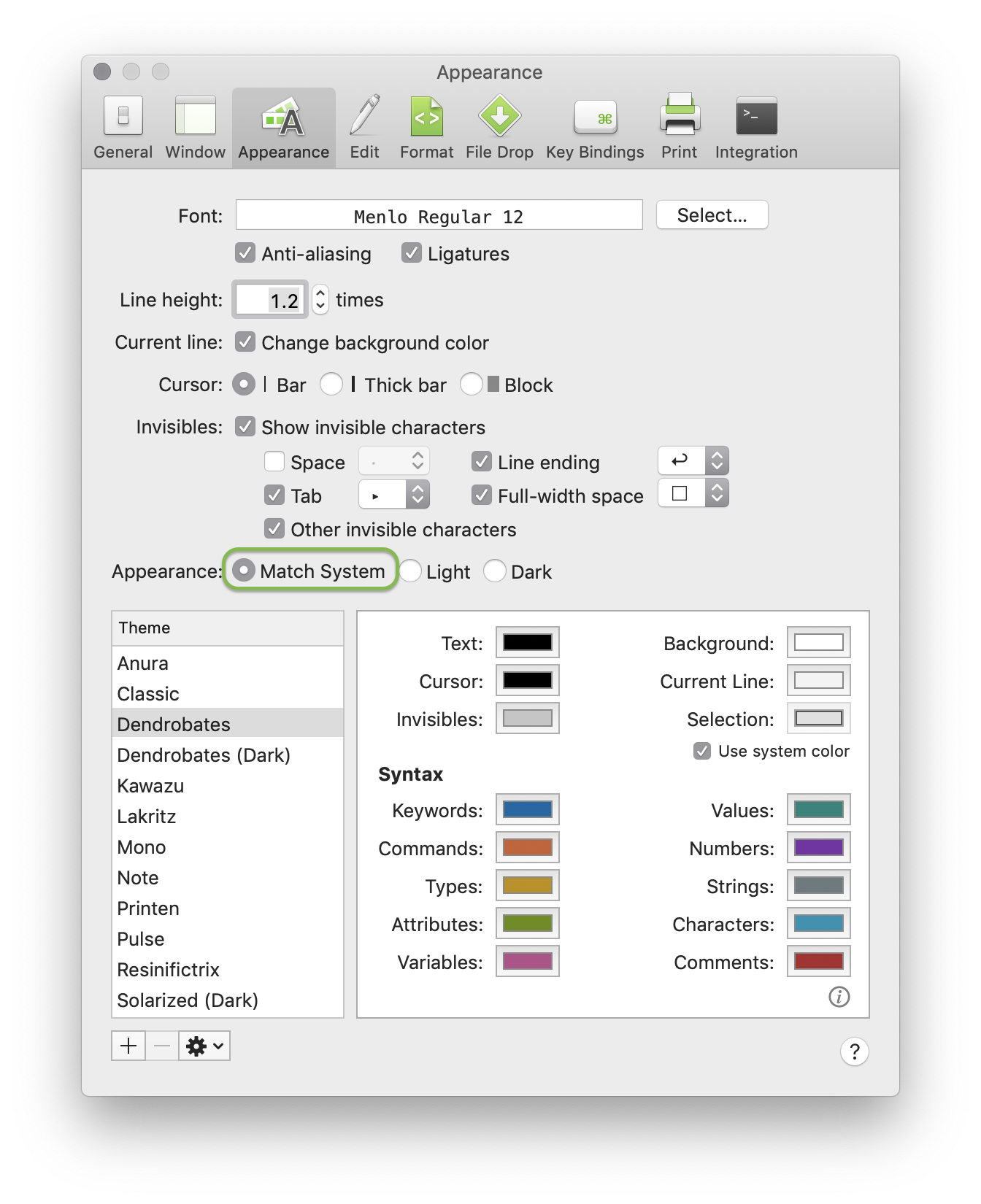Open the Comments syntax color well
The image size is (981, 1204).
point(819,961)
